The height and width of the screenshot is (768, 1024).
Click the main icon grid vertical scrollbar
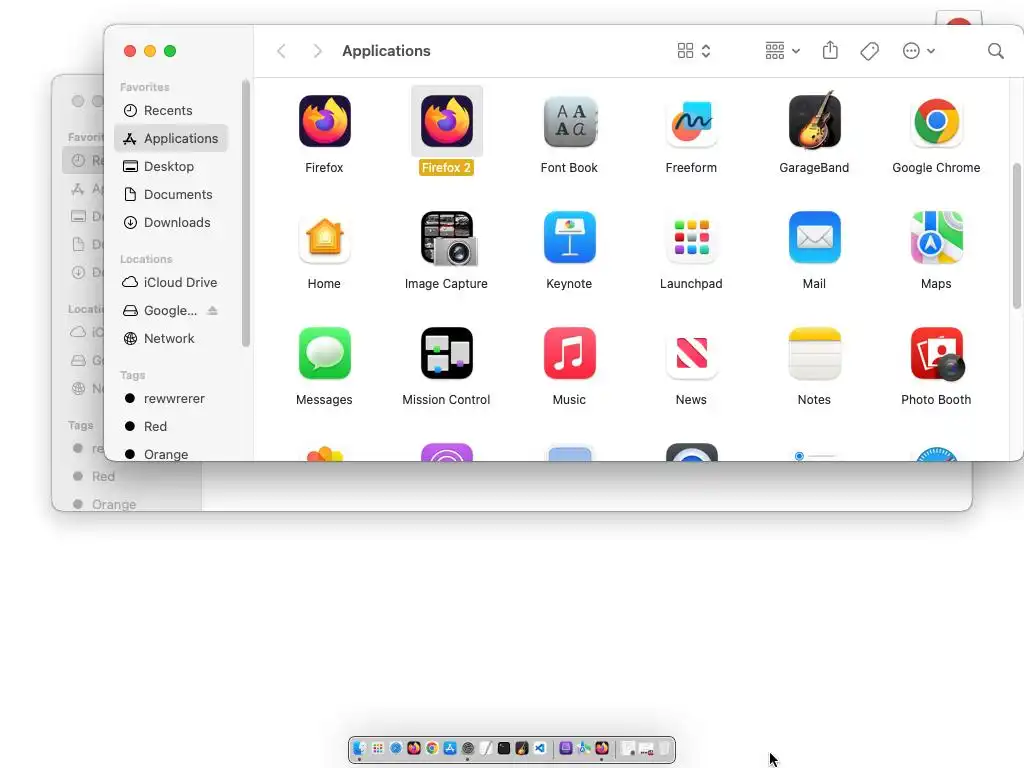point(1017,236)
